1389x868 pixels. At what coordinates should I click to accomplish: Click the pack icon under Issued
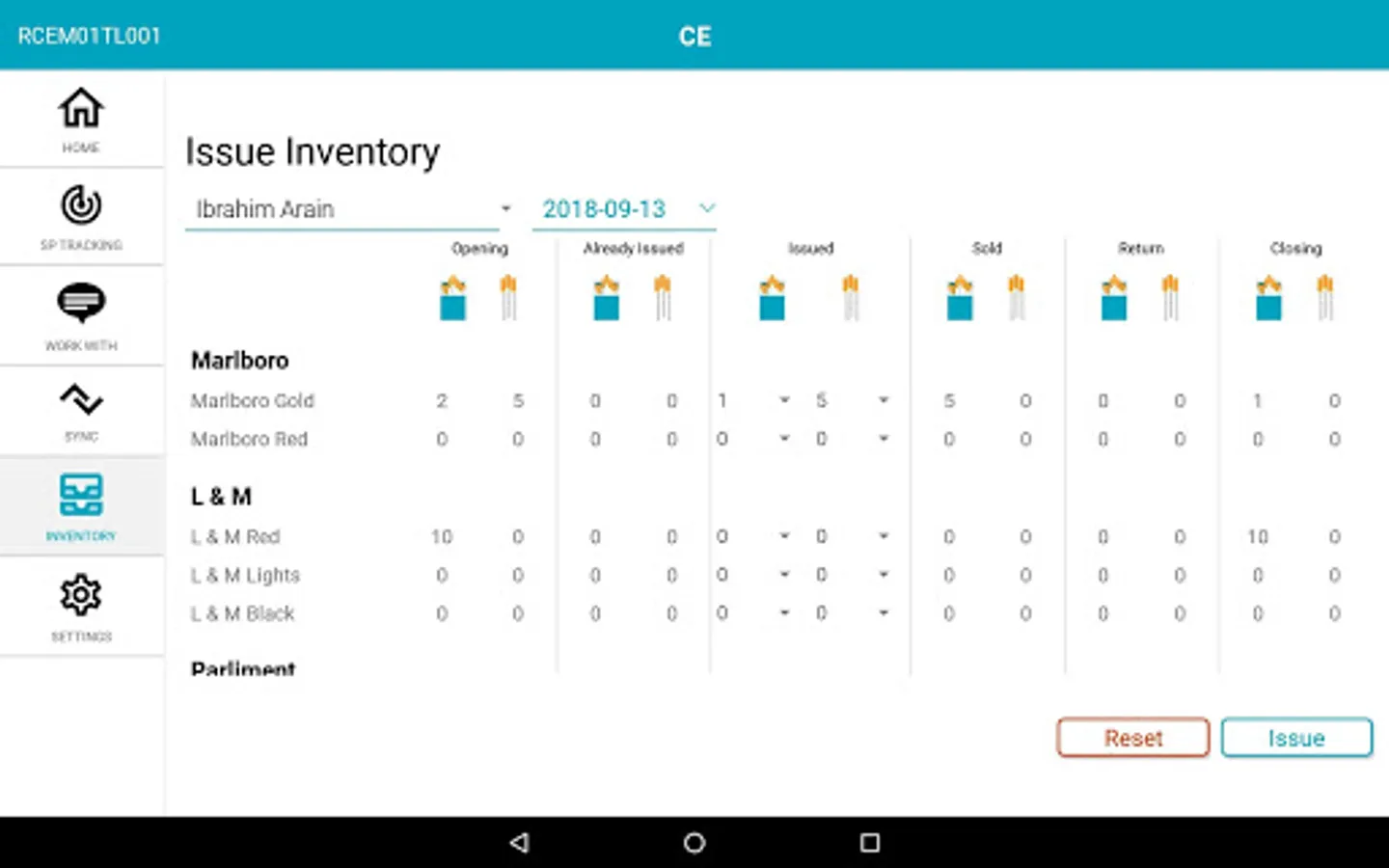[772, 298]
